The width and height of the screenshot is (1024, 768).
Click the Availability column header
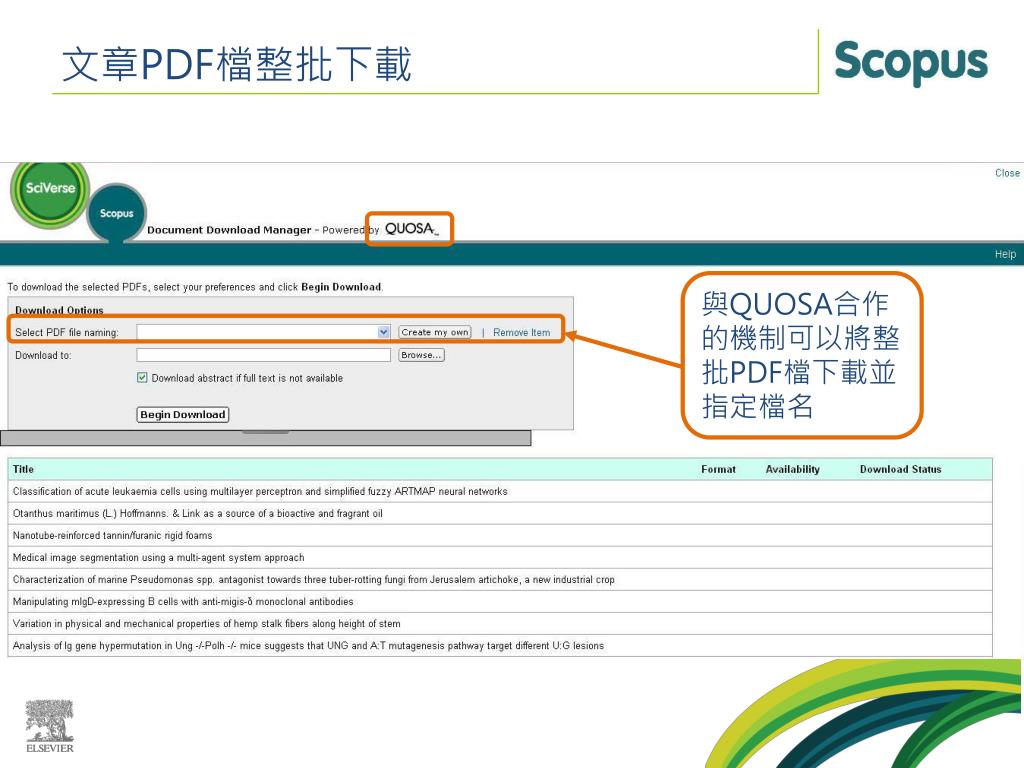point(792,469)
